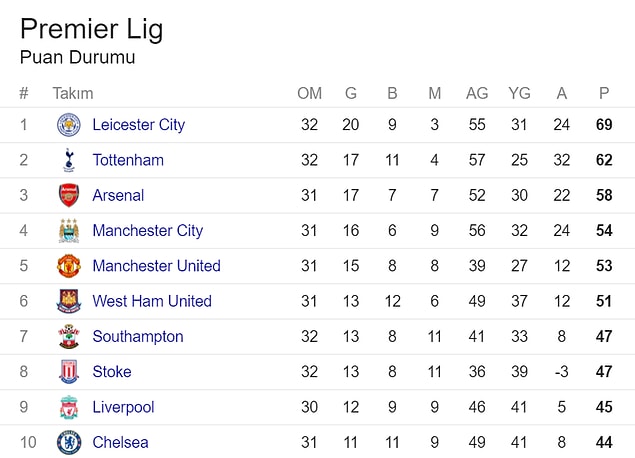Select the Chelsea team name
The image size is (635, 458).
click(120, 442)
